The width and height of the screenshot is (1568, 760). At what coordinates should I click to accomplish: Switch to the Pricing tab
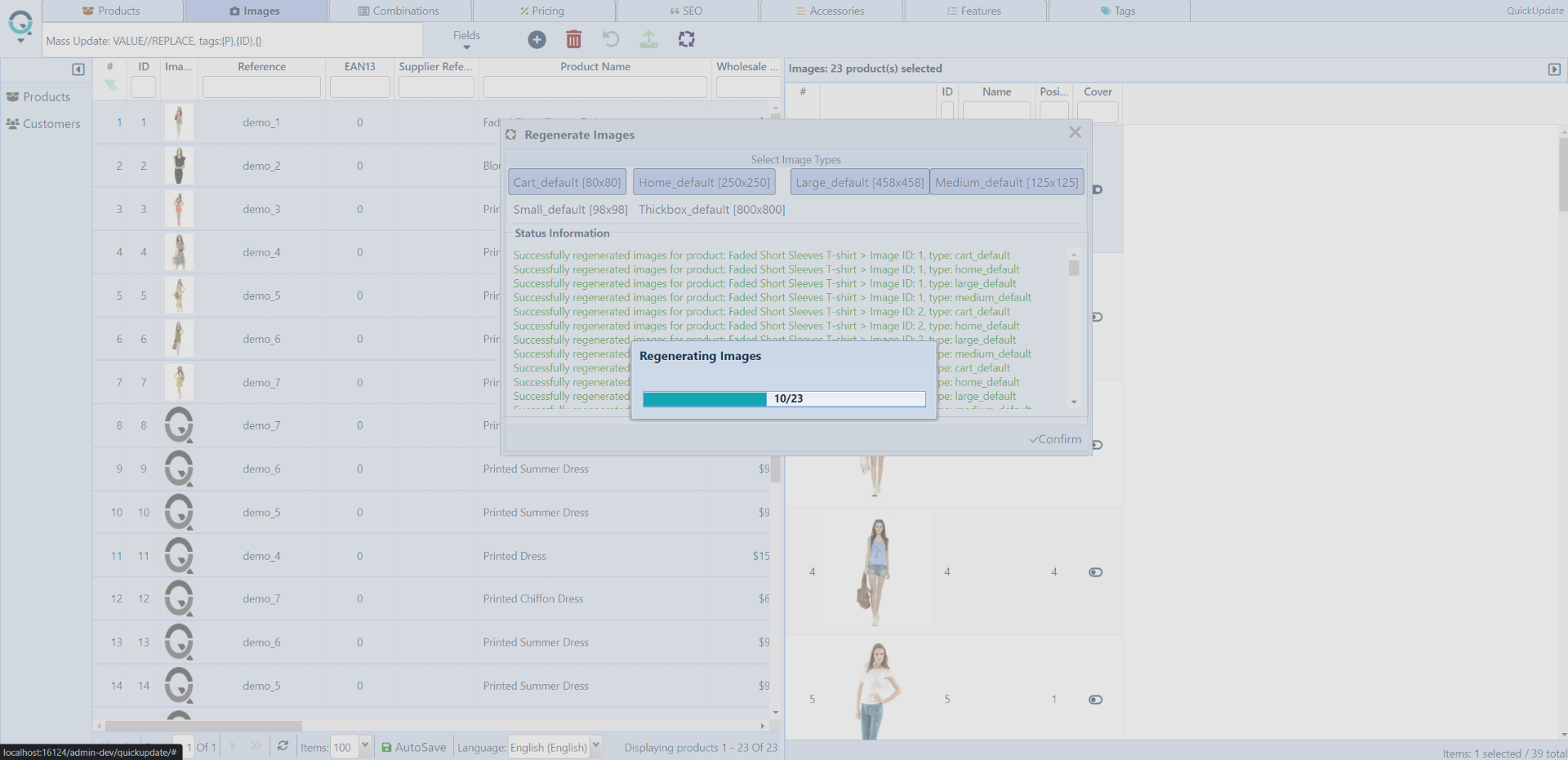coord(542,11)
